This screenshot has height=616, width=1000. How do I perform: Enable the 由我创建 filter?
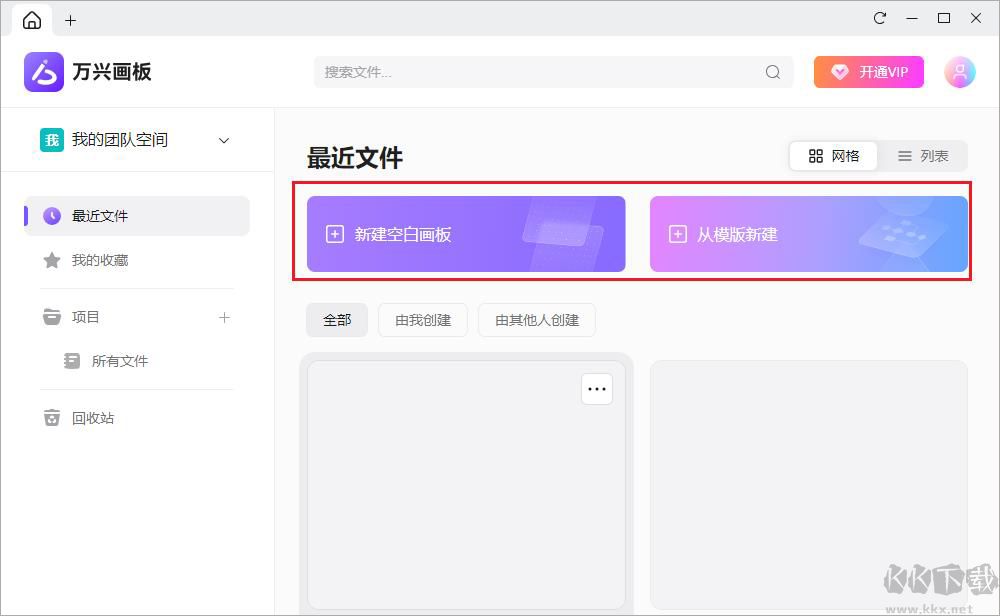coord(422,320)
